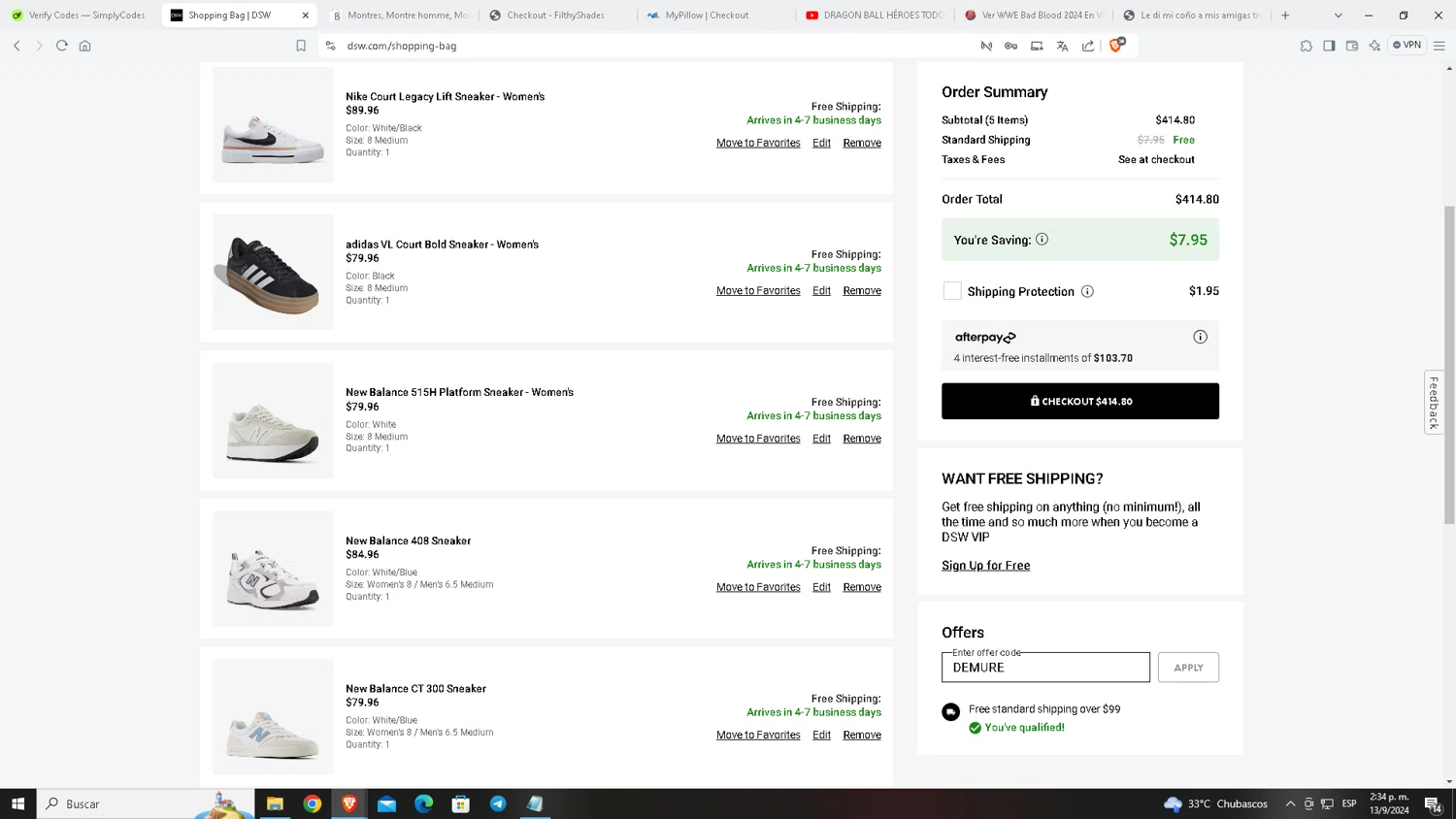Open Telegram from taskbar

(498, 803)
